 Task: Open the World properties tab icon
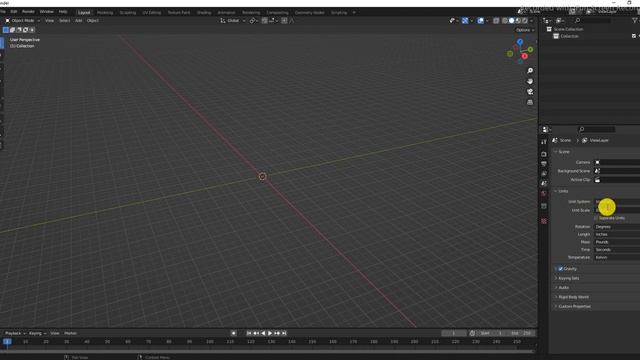(x=544, y=194)
